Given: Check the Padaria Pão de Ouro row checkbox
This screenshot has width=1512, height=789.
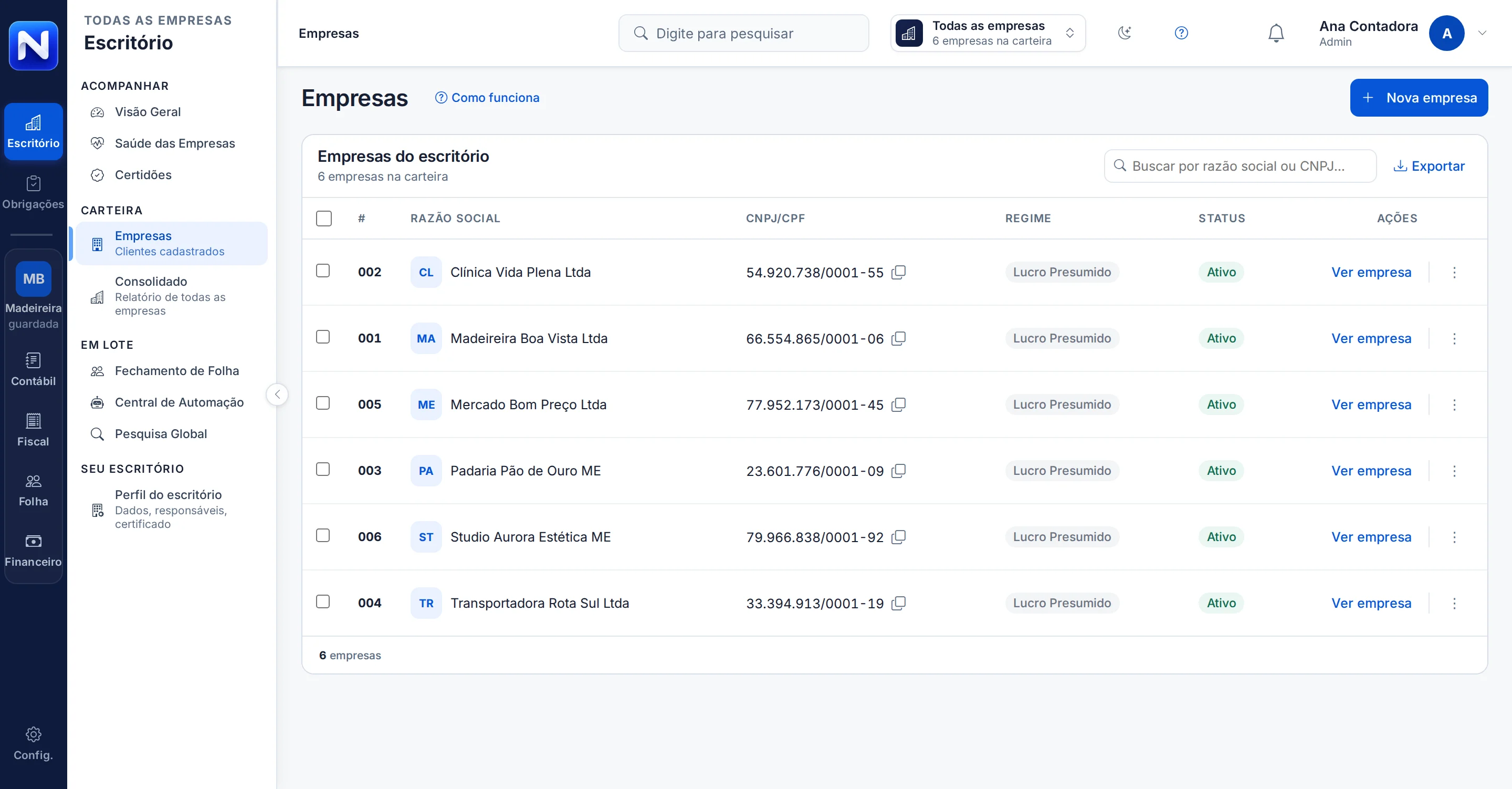Looking at the screenshot, I should coord(323,470).
